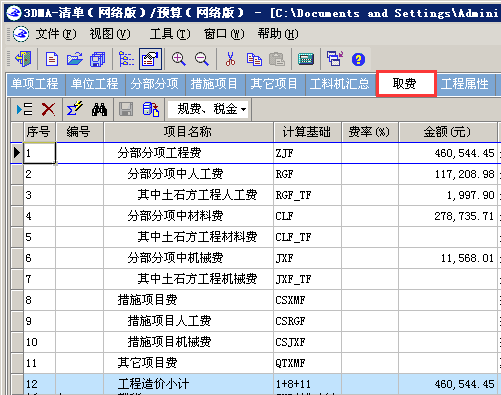
Task: Switch to the 其它项目 tab
Action: 275,84
